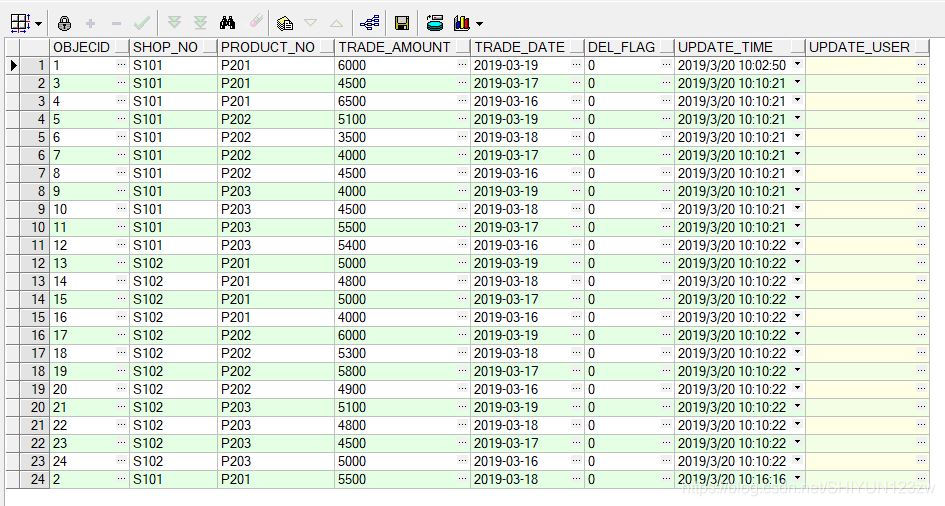
Task: Click the OBJECID column header
Action: (90, 47)
